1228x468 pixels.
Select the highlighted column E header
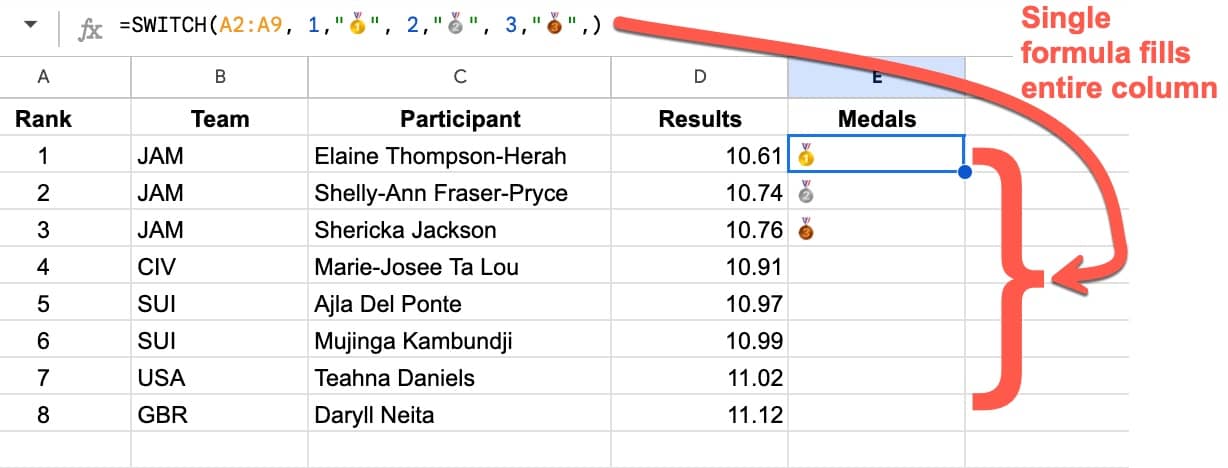pos(876,77)
